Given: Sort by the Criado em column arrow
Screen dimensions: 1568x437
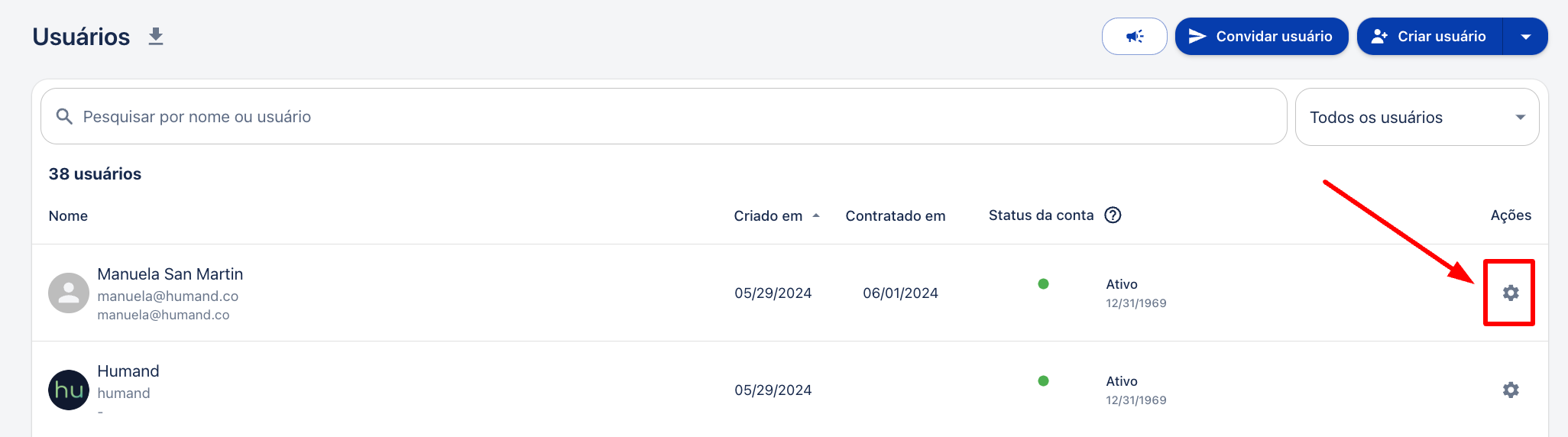Looking at the screenshot, I should [816, 216].
